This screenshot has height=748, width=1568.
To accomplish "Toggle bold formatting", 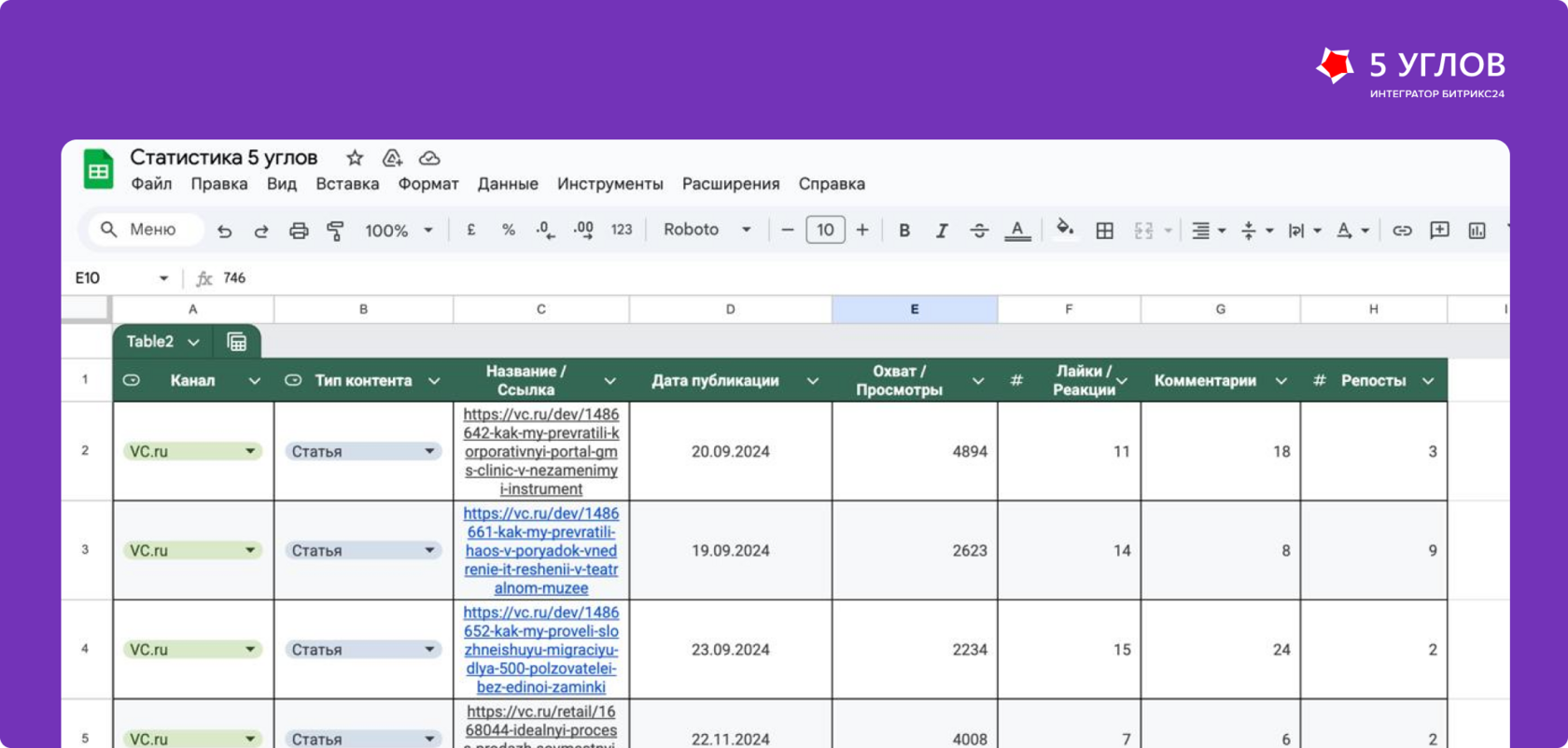I will tap(904, 230).
